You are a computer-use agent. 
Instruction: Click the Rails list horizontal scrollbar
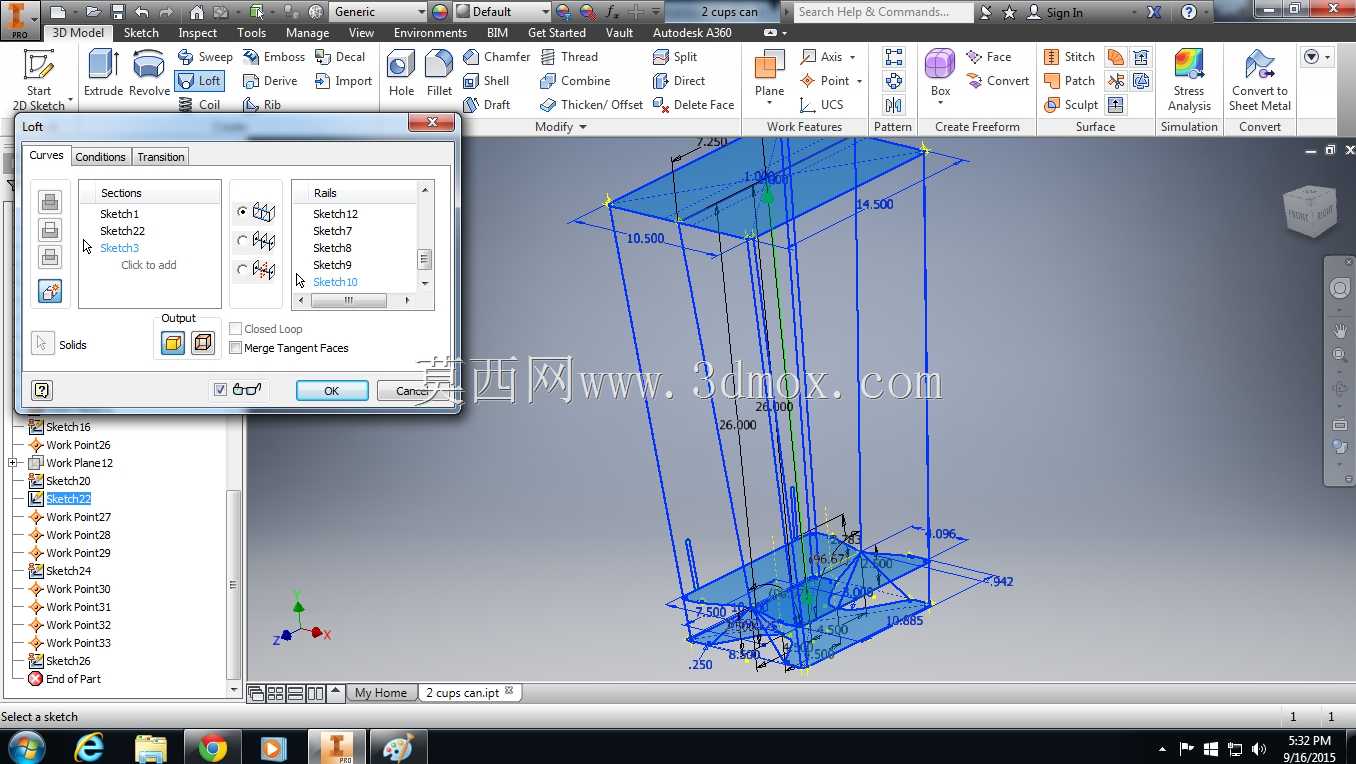click(351, 300)
